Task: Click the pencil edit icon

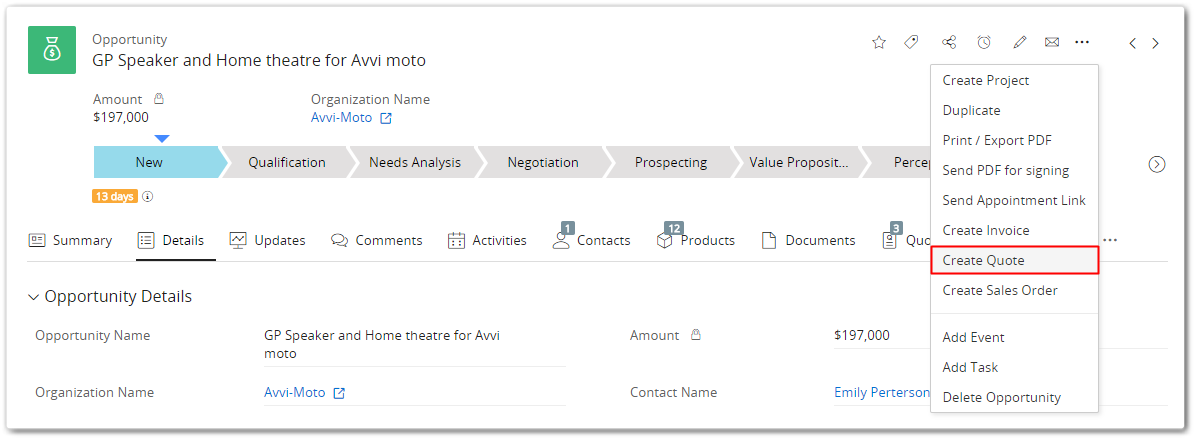Action: [x=1019, y=42]
